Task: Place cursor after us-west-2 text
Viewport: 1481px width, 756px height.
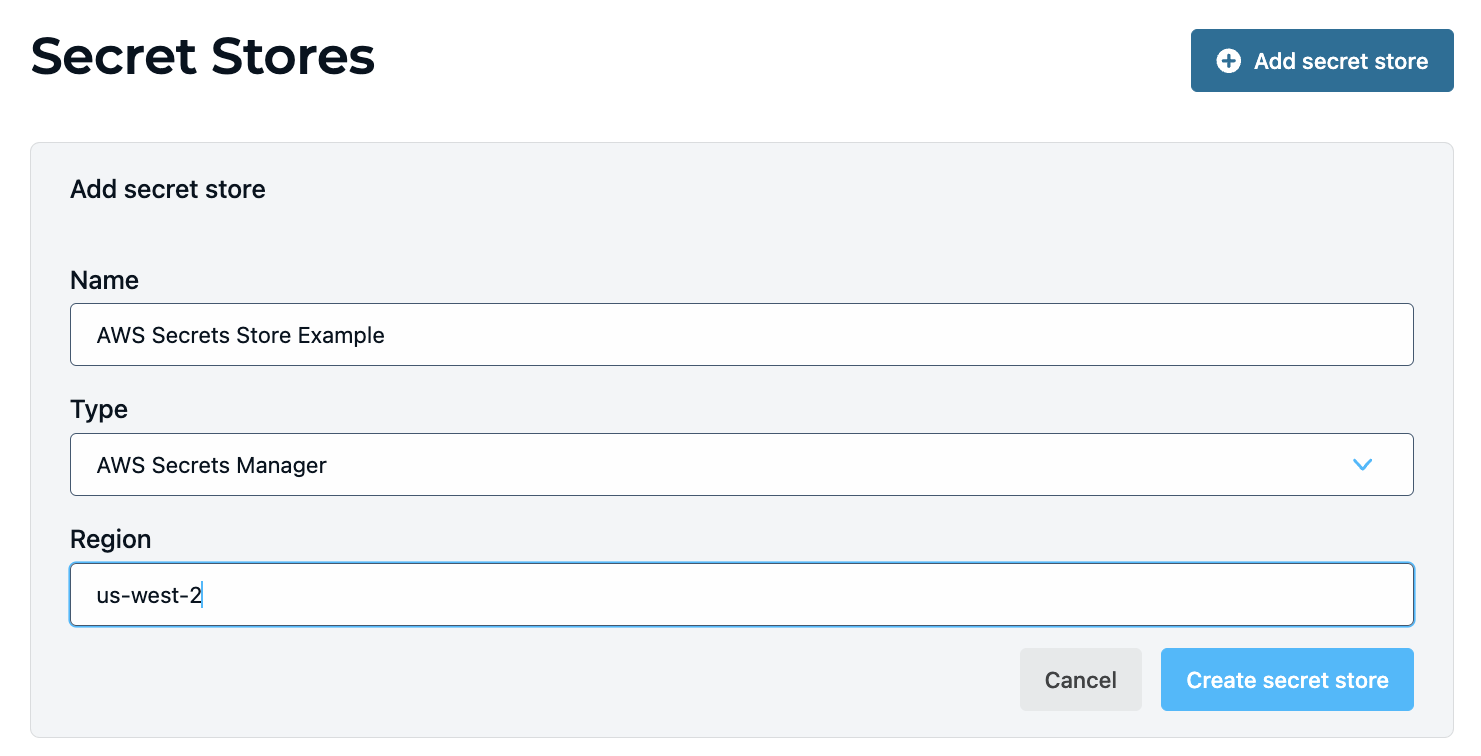Action: tap(204, 594)
